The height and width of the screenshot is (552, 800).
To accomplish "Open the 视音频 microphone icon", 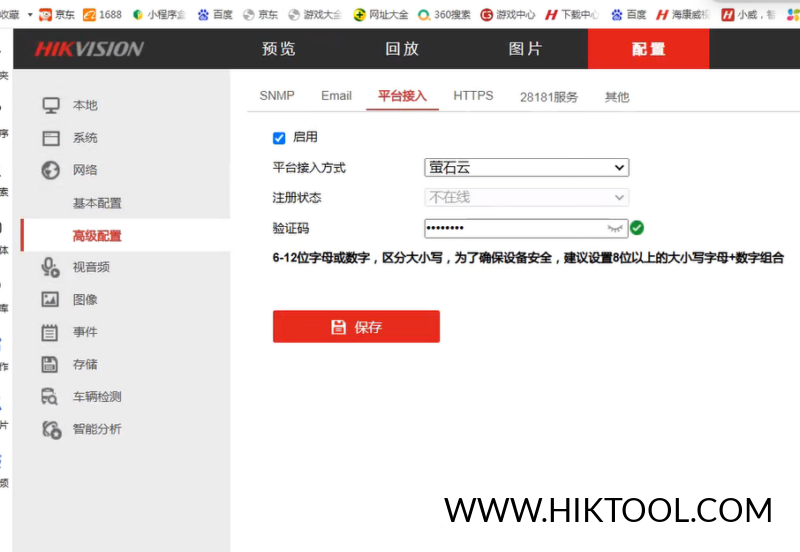I will click(x=51, y=267).
